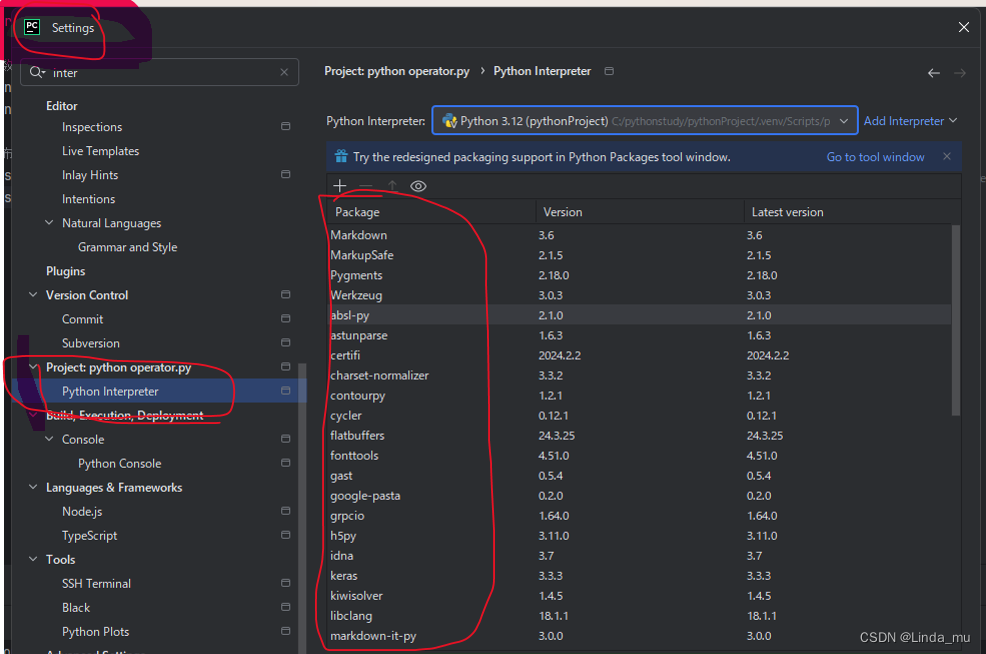986x654 pixels.
Task: Collapse the Project: python operator.py section
Action: pos(33,367)
